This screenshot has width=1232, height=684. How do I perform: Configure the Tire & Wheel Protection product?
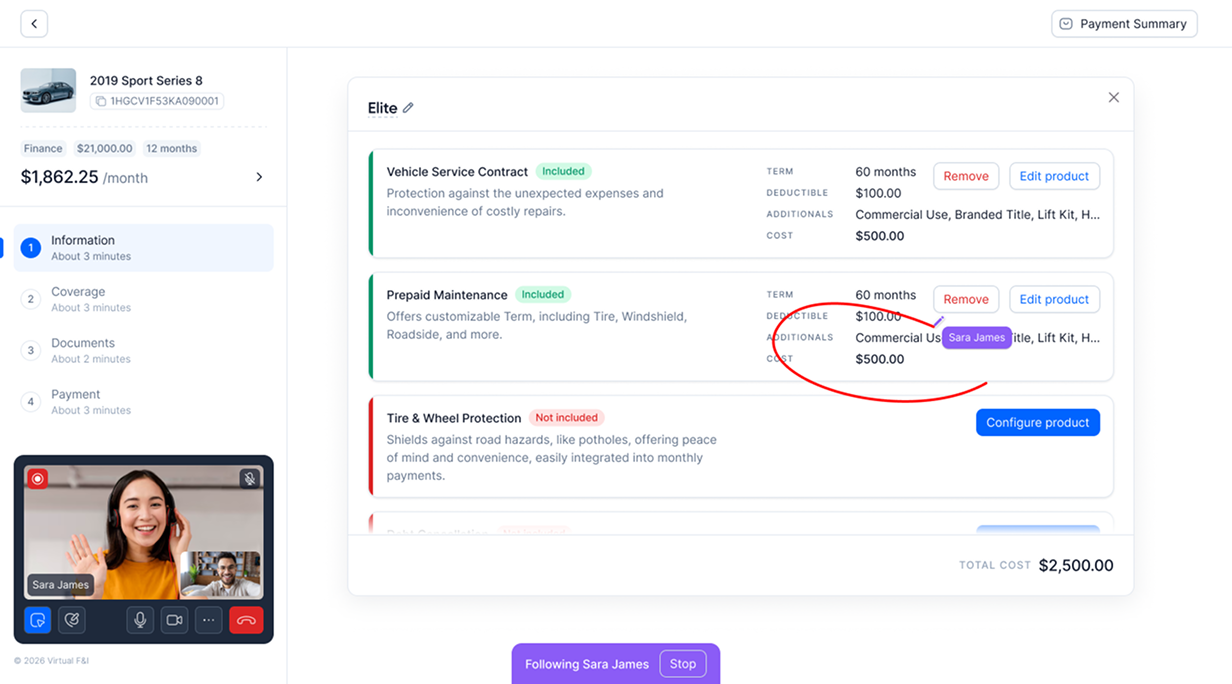pos(1037,423)
